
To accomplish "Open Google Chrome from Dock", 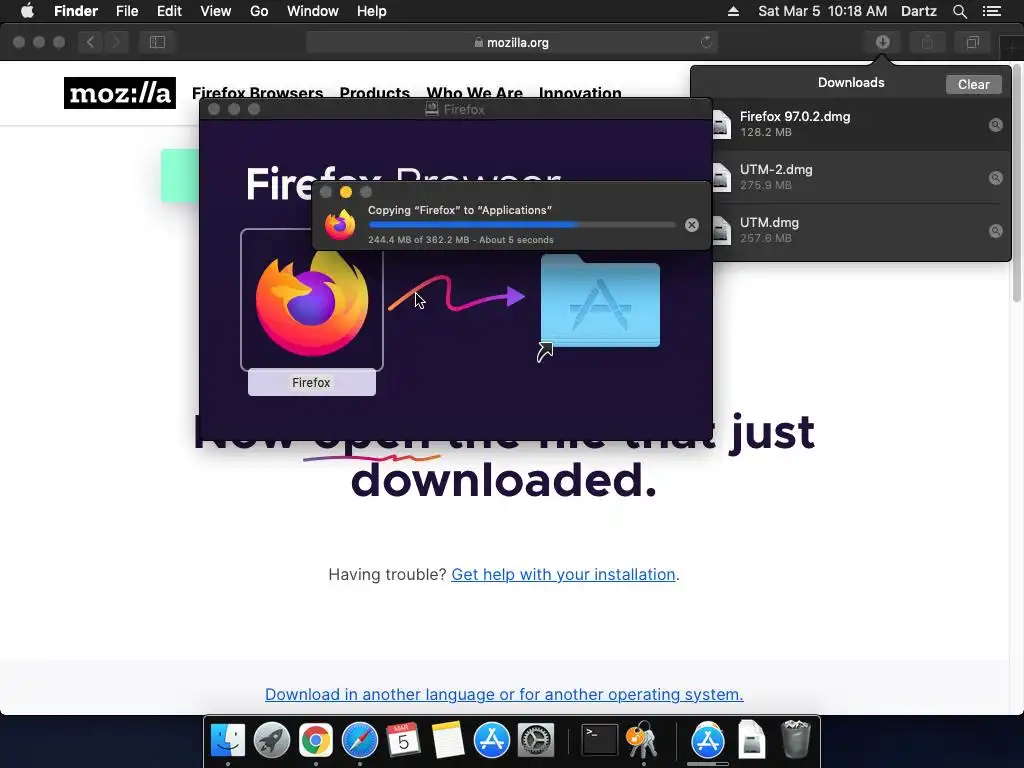I will [x=315, y=740].
